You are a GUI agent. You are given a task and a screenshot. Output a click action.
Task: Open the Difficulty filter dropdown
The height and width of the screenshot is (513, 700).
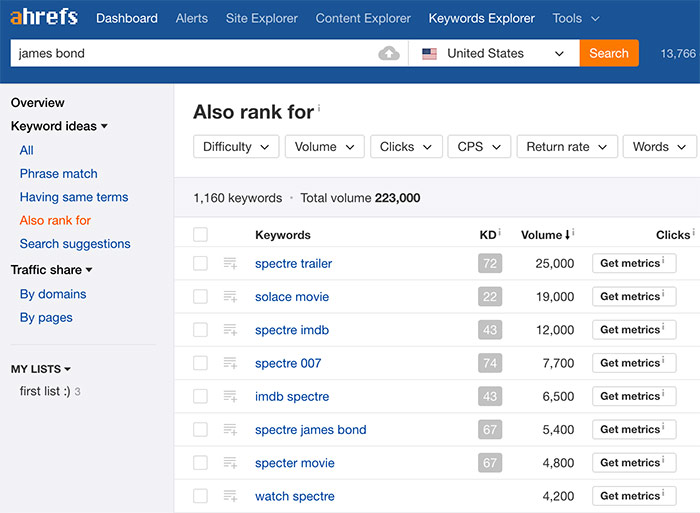[x=235, y=147]
